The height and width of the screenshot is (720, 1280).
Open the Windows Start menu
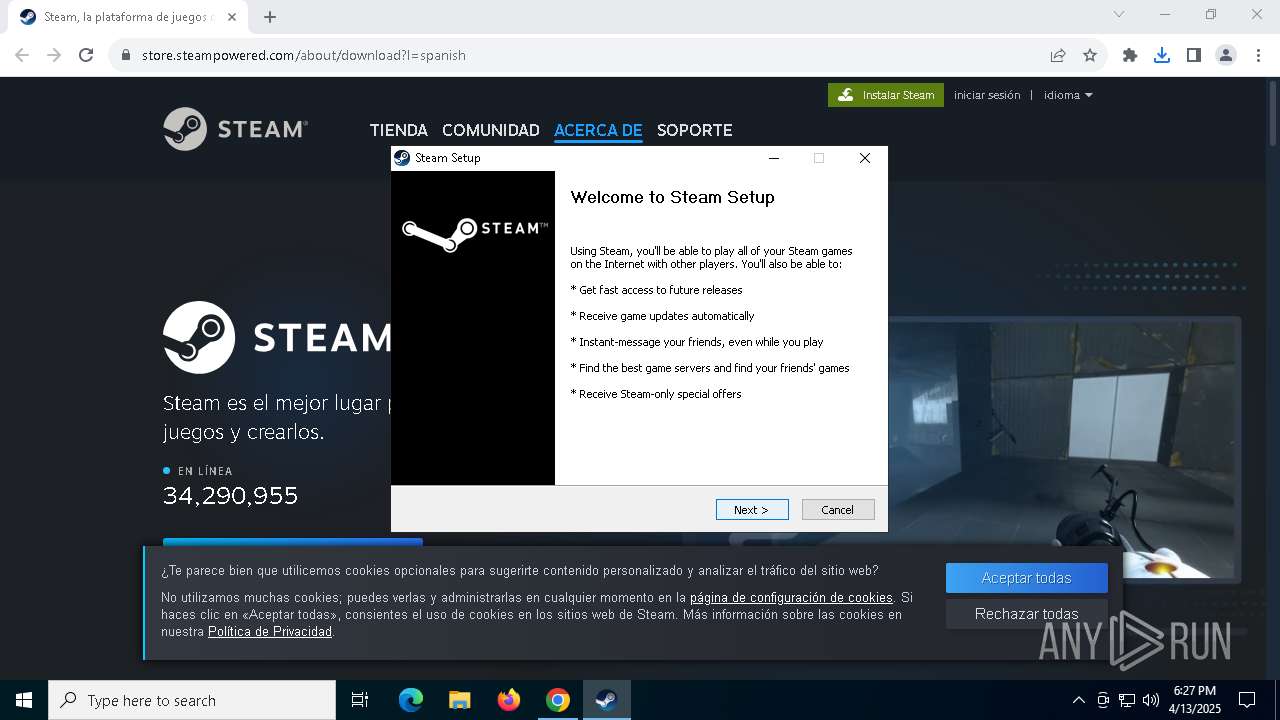[x=24, y=700]
